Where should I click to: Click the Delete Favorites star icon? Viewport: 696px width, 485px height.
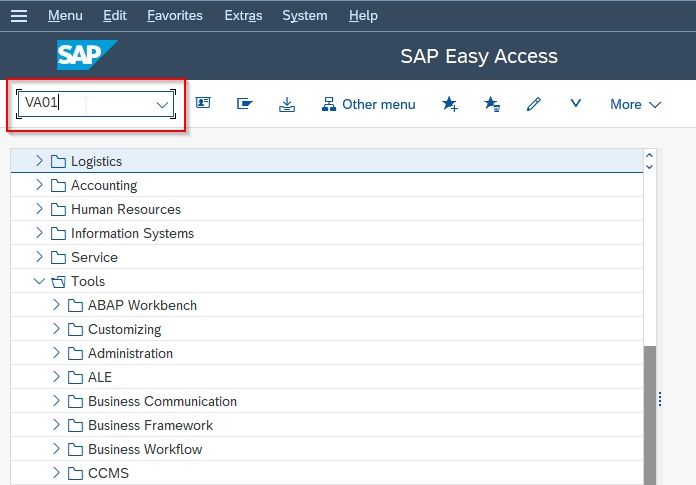[x=492, y=104]
